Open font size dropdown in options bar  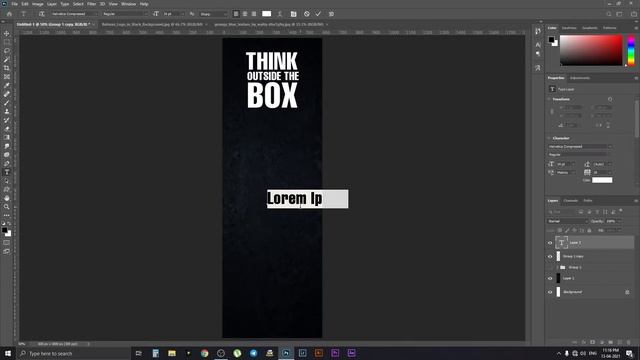pyautogui.click(x=174, y=14)
